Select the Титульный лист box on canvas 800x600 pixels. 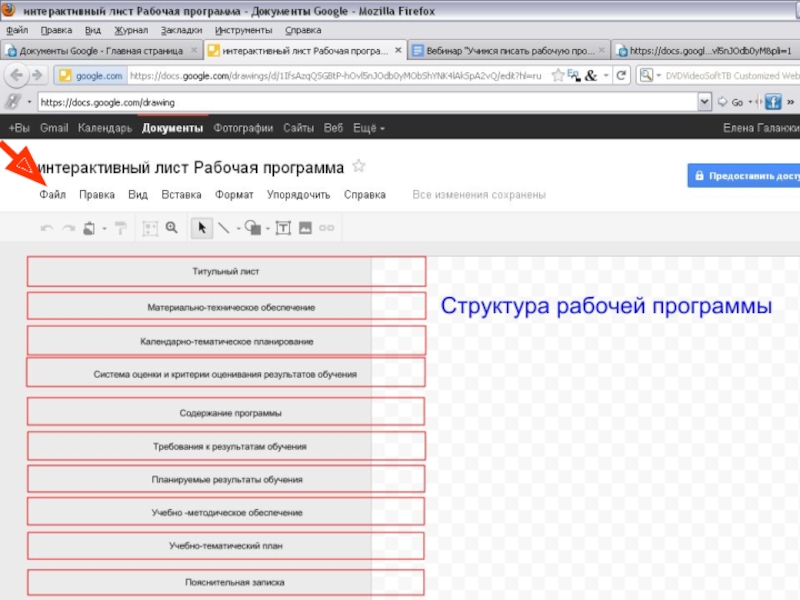(x=226, y=271)
